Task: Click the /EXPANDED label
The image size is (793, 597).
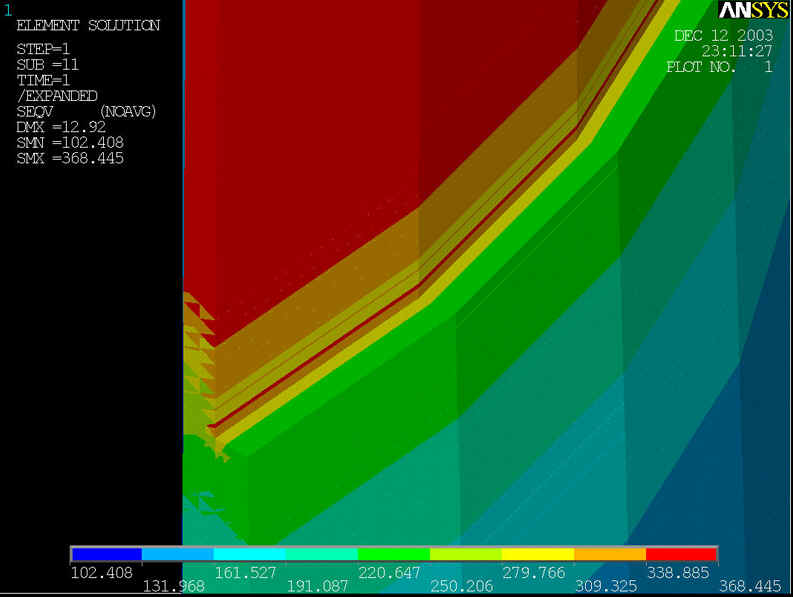Action: [57, 96]
